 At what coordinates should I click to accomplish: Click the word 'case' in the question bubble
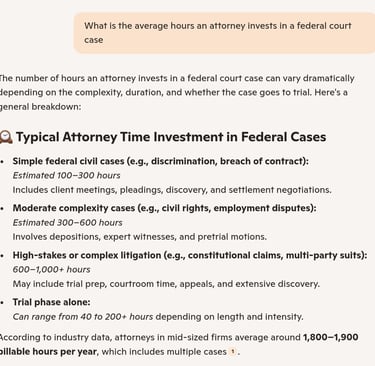(x=93, y=40)
